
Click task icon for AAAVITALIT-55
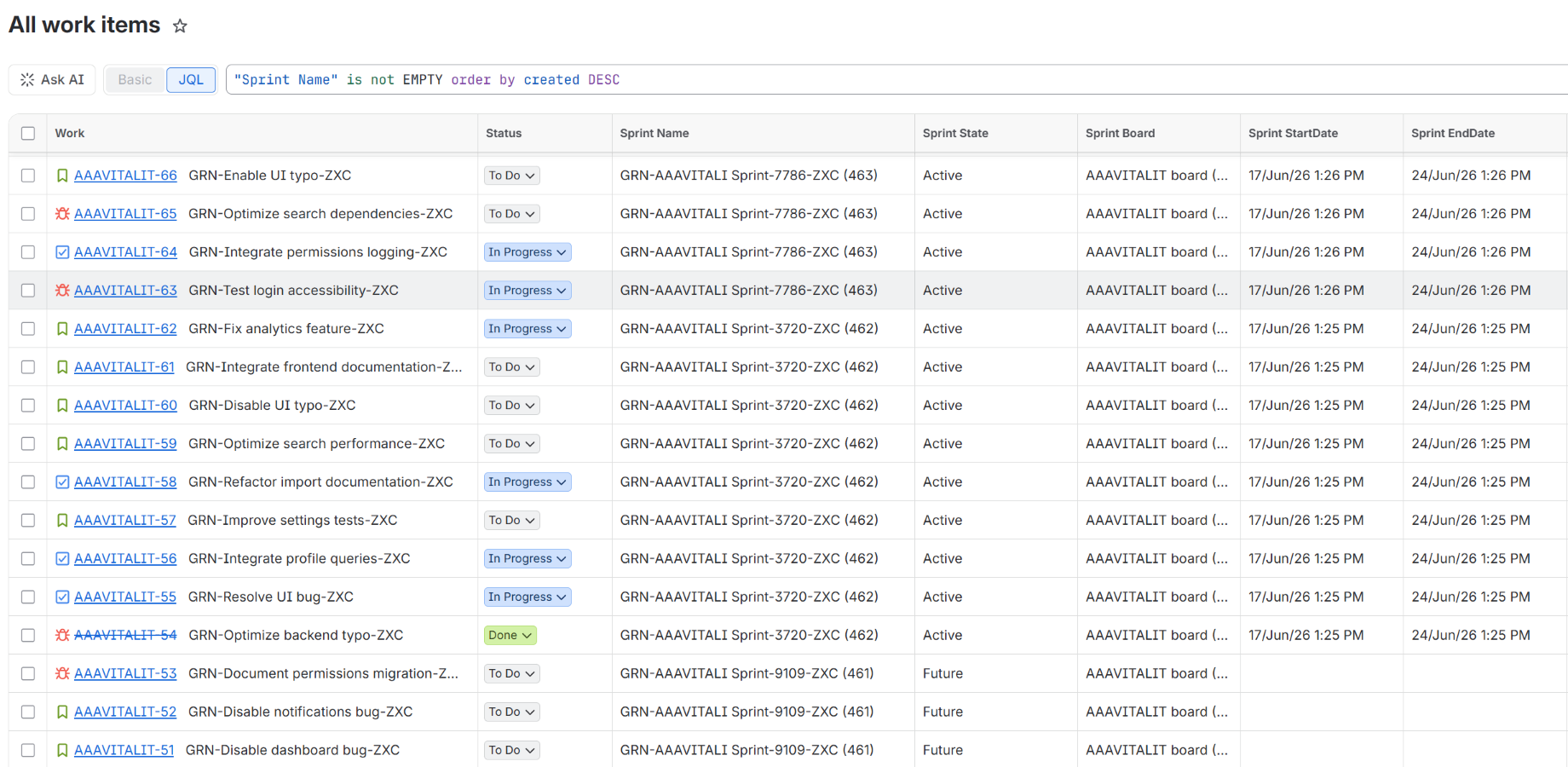(62, 597)
